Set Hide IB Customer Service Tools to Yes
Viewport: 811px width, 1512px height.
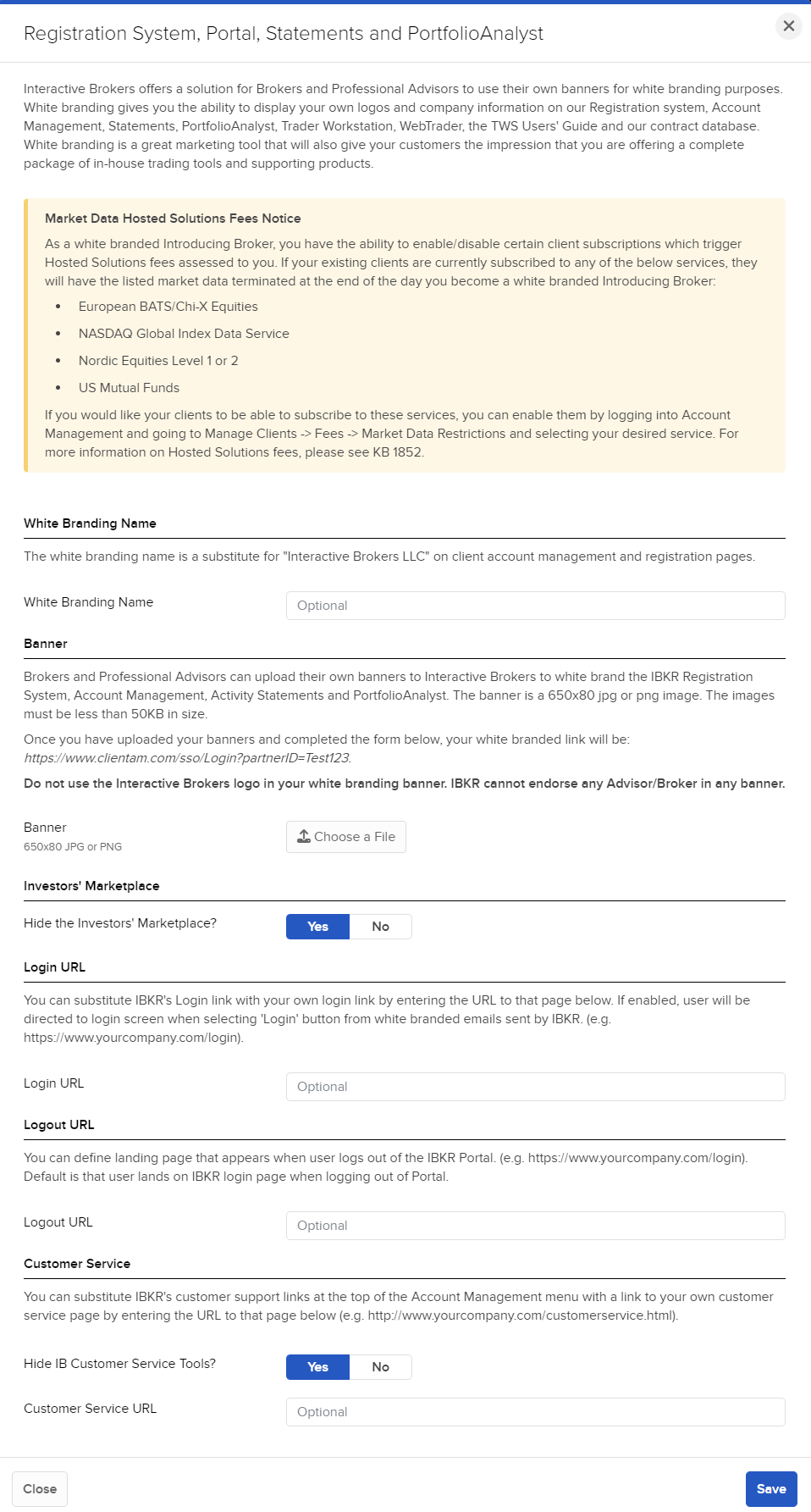[317, 1367]
